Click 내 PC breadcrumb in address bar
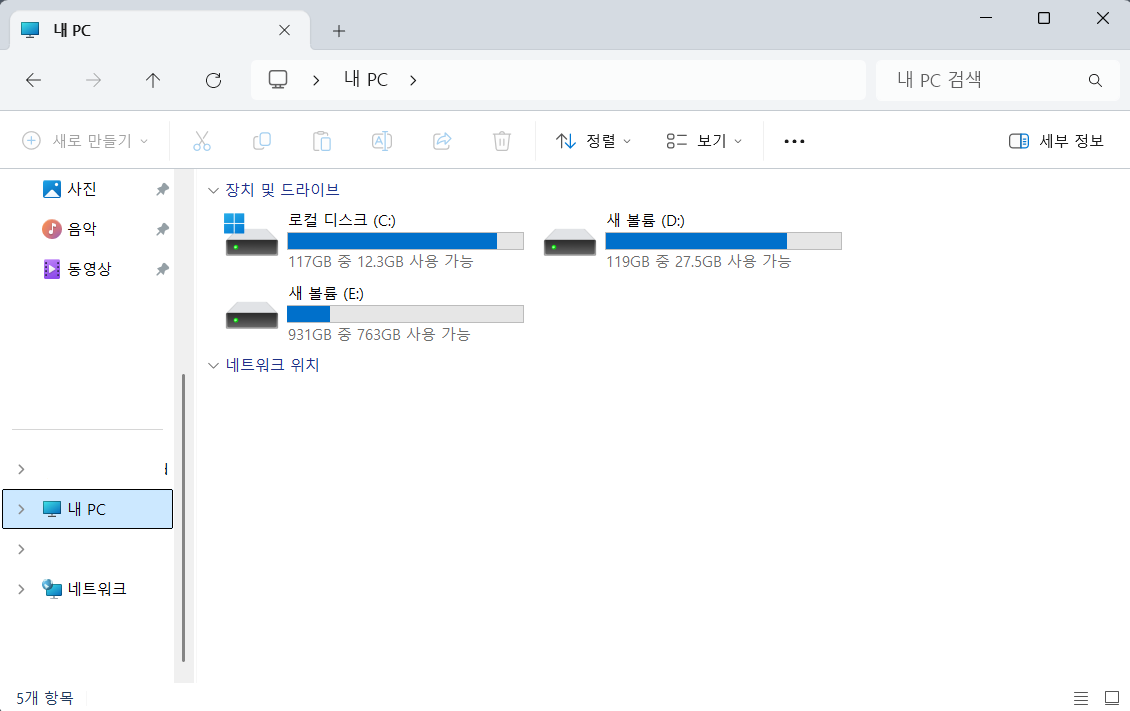Screen dimensions: 1130x711 coord(366,79)
